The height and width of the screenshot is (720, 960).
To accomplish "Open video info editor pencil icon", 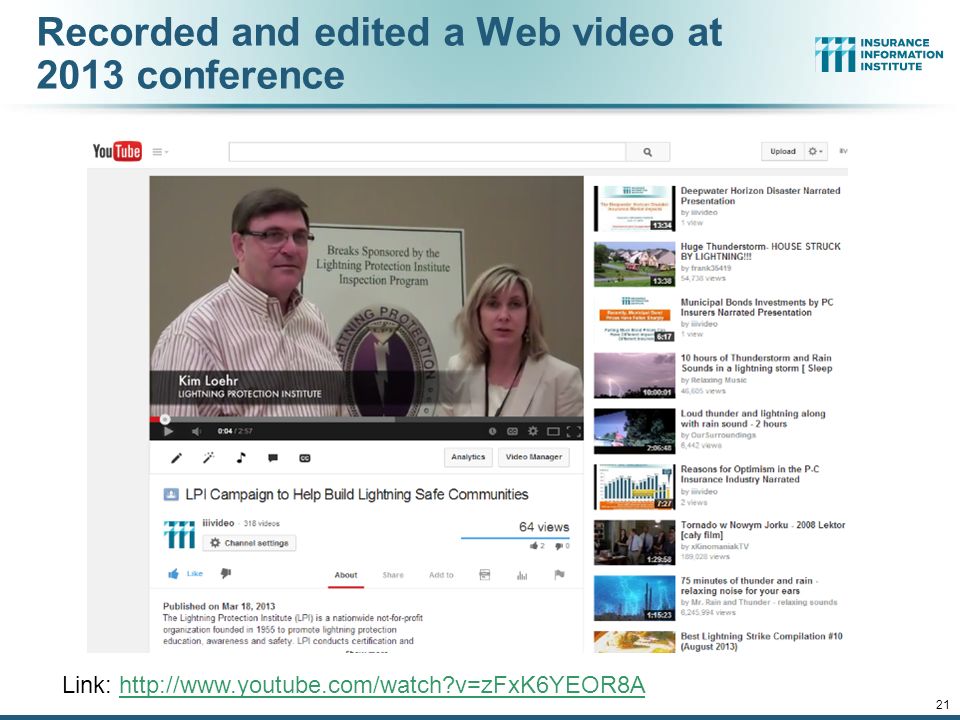I will pos(176,457).
